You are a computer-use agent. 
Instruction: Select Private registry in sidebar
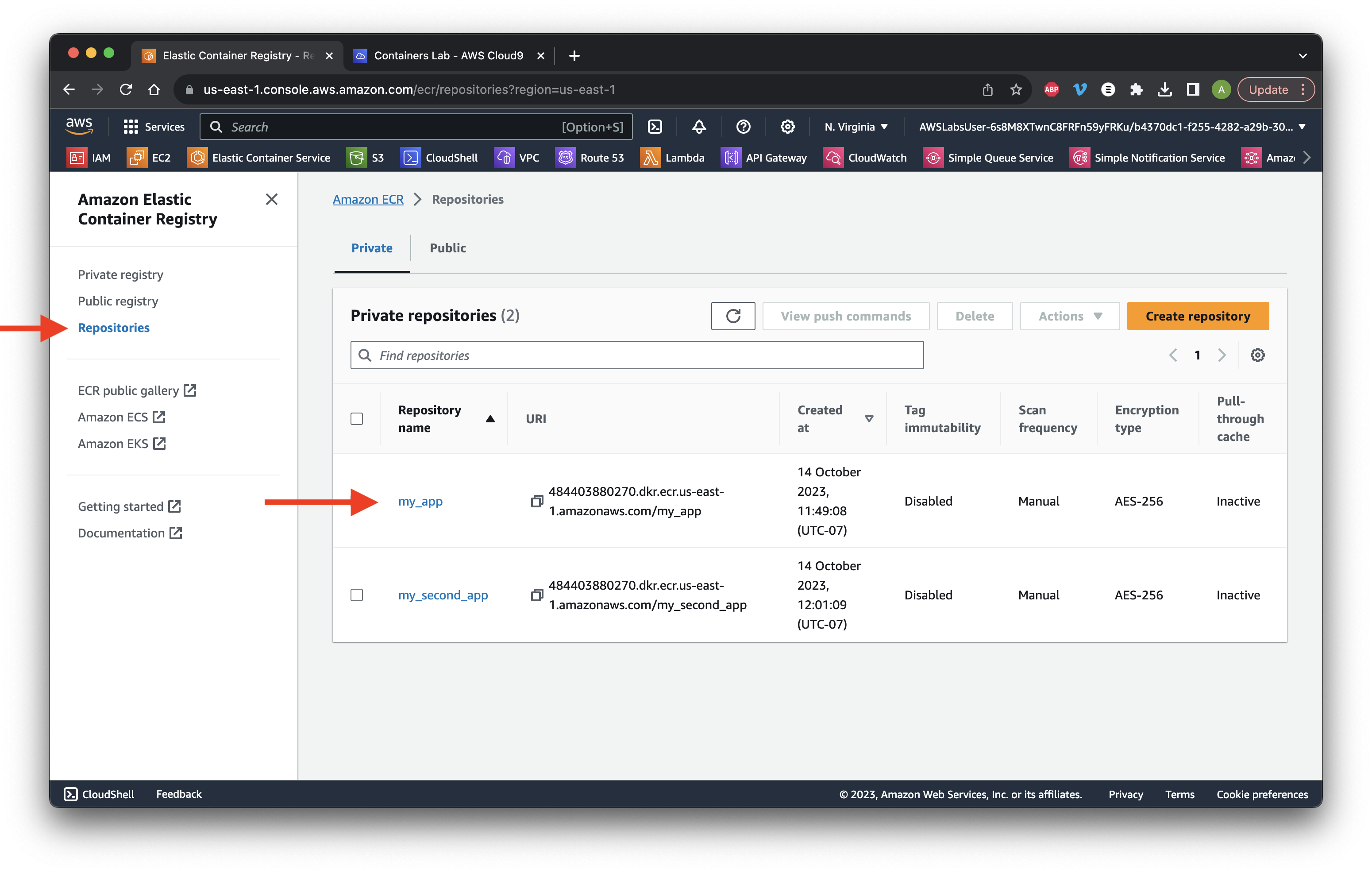coord(120,274)
